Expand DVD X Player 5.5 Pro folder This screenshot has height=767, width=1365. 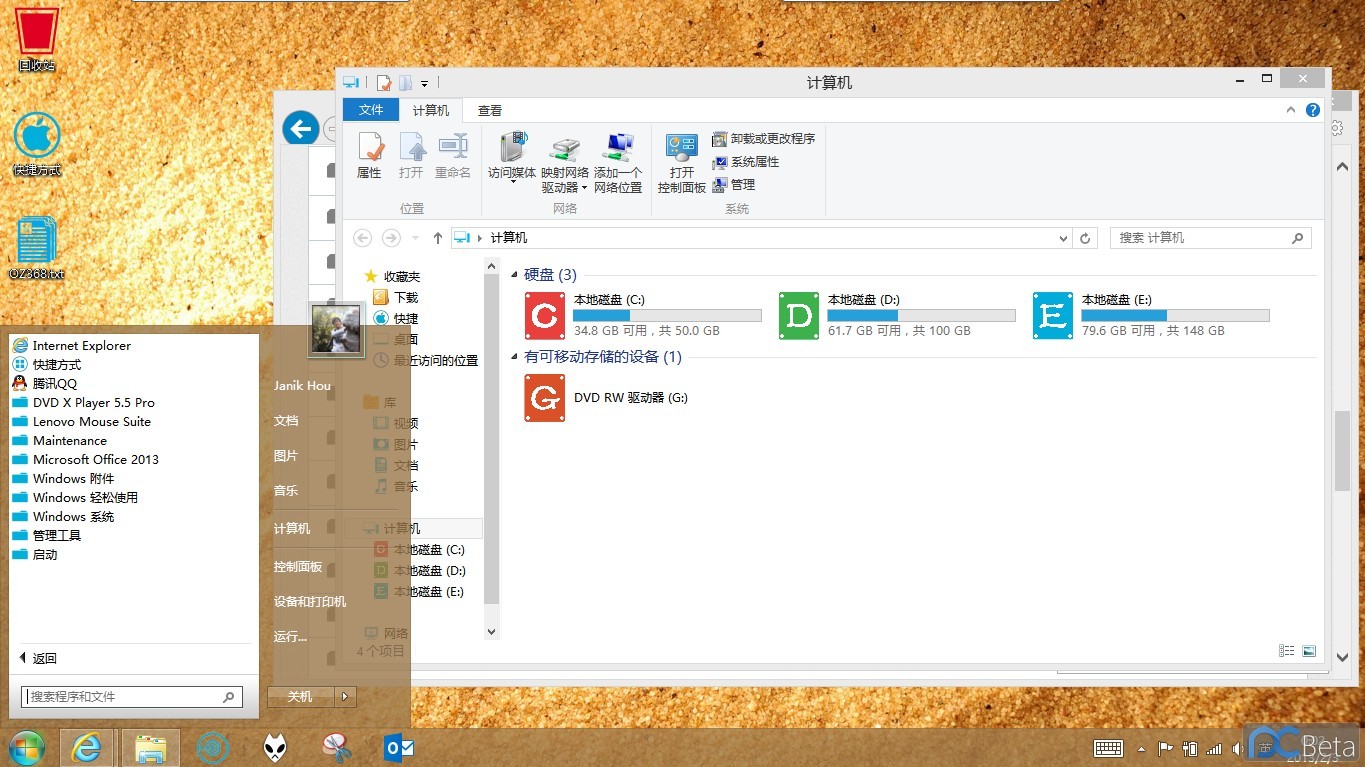tap(83, 402)
